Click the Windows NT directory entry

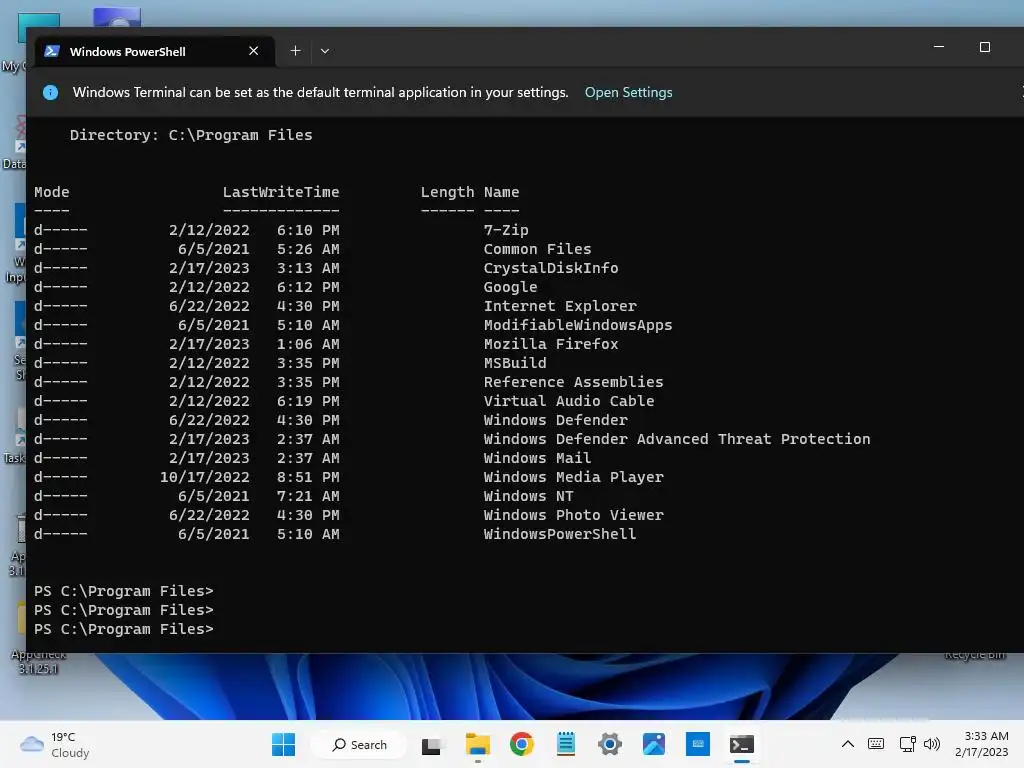(528, 496)
